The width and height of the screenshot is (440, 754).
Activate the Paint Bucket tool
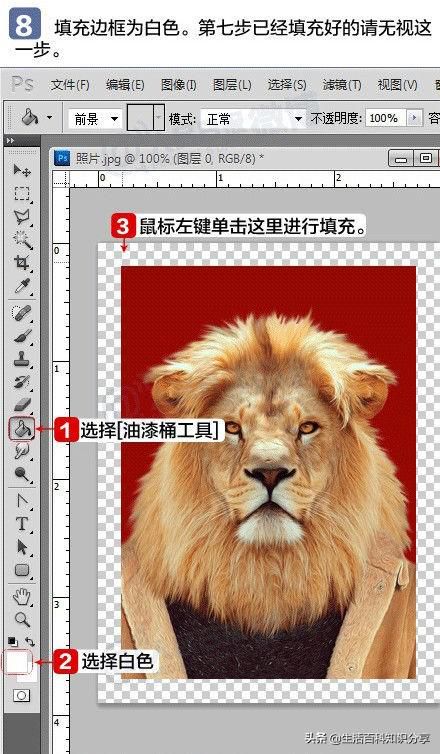22,428
